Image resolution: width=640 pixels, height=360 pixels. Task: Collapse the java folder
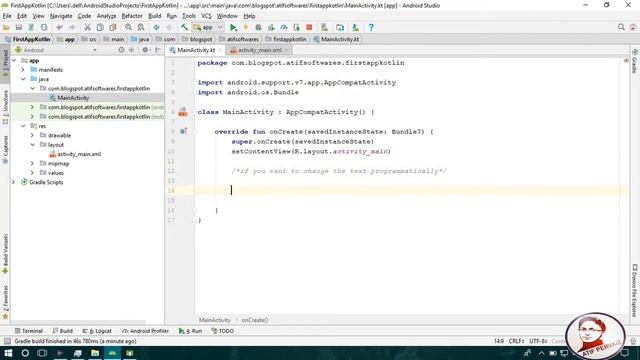[23, 79]
